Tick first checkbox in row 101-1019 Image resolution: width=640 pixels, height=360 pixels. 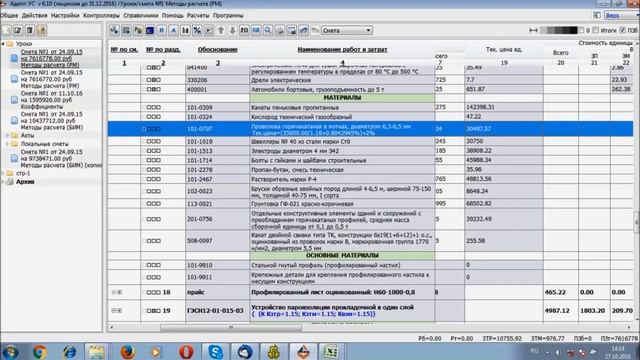click(x=149, y=142)
